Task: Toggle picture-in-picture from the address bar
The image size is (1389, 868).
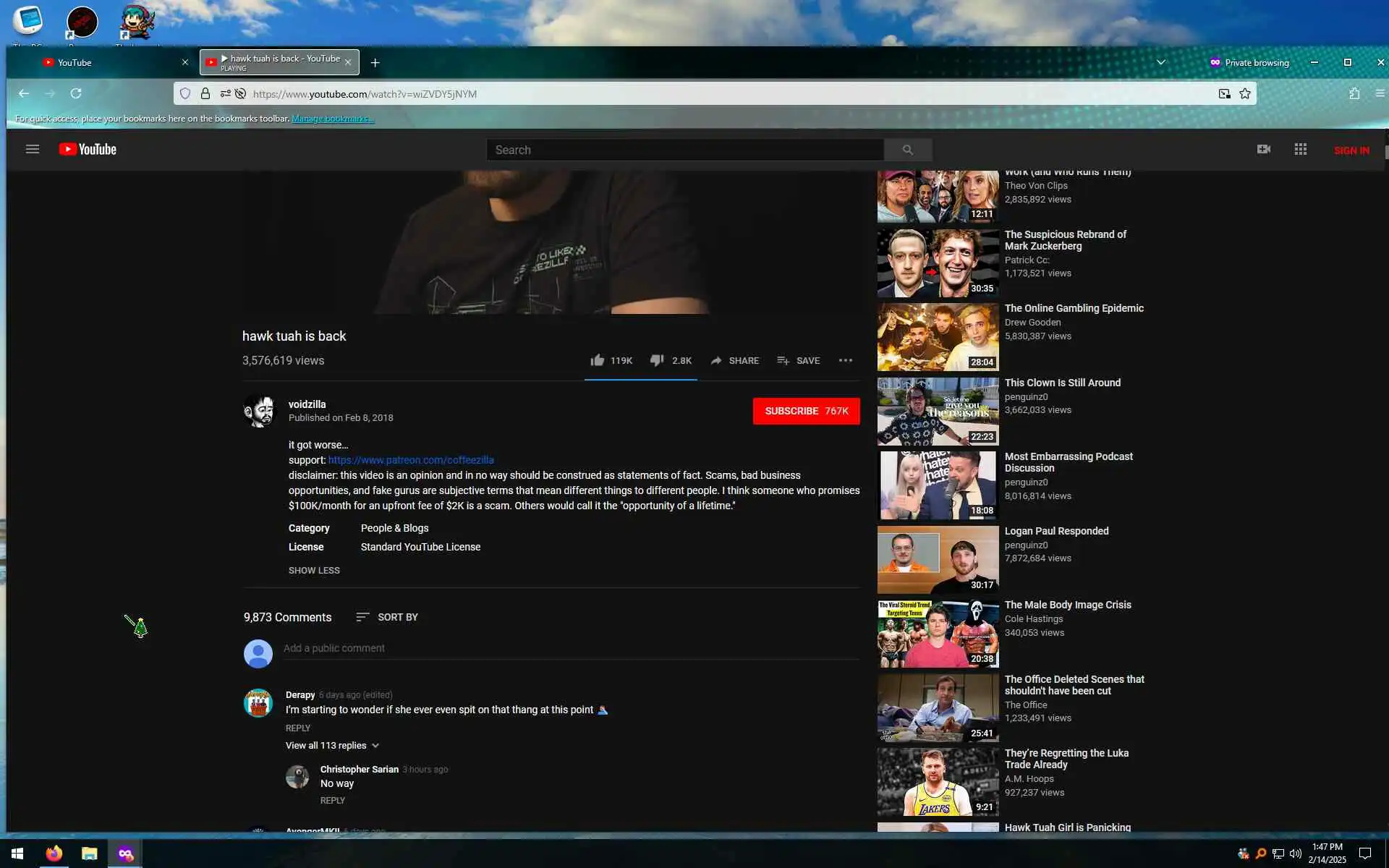Action: click(1224, 94)
